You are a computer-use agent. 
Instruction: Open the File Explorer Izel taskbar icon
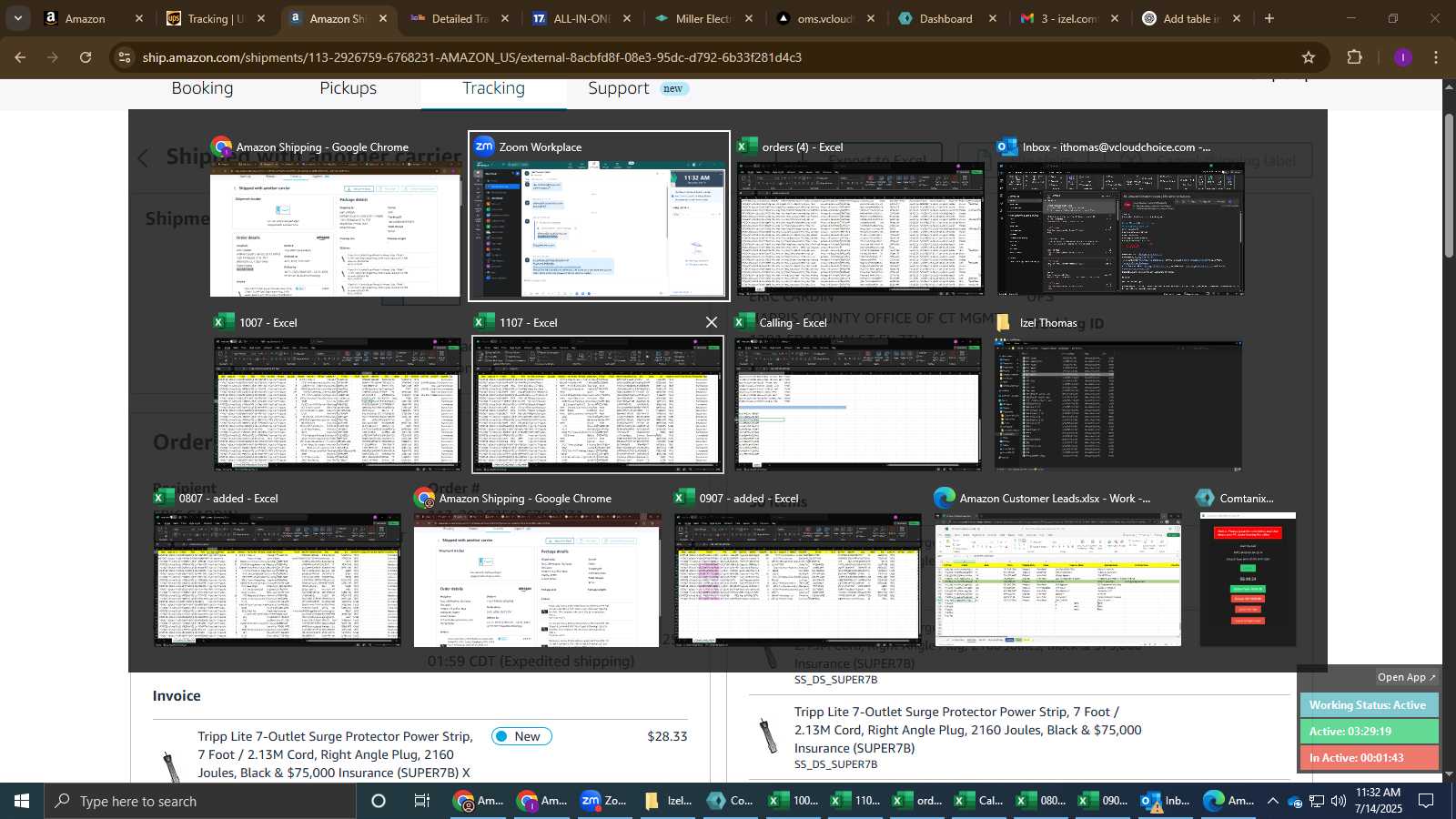[x=667, y=801]
